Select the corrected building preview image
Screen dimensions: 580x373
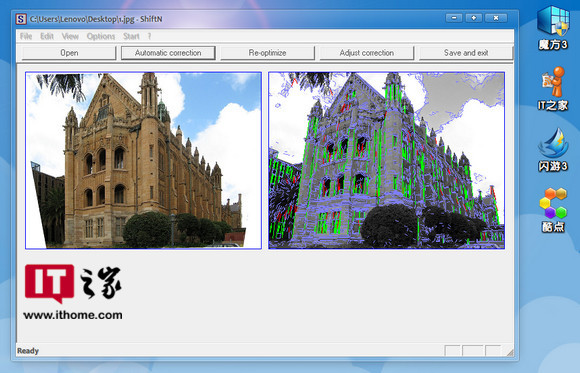click(144, 160)
